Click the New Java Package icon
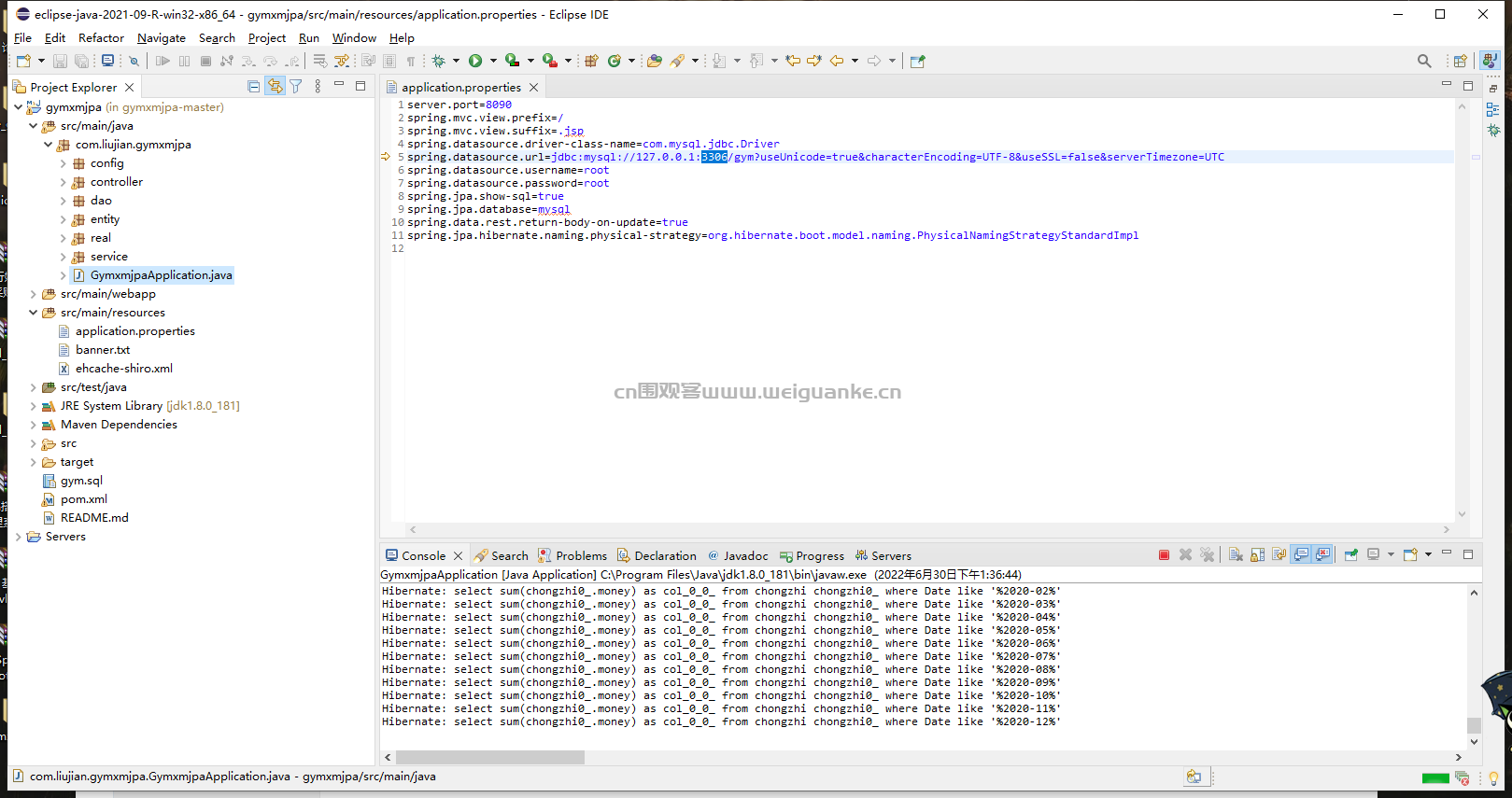 591,61
